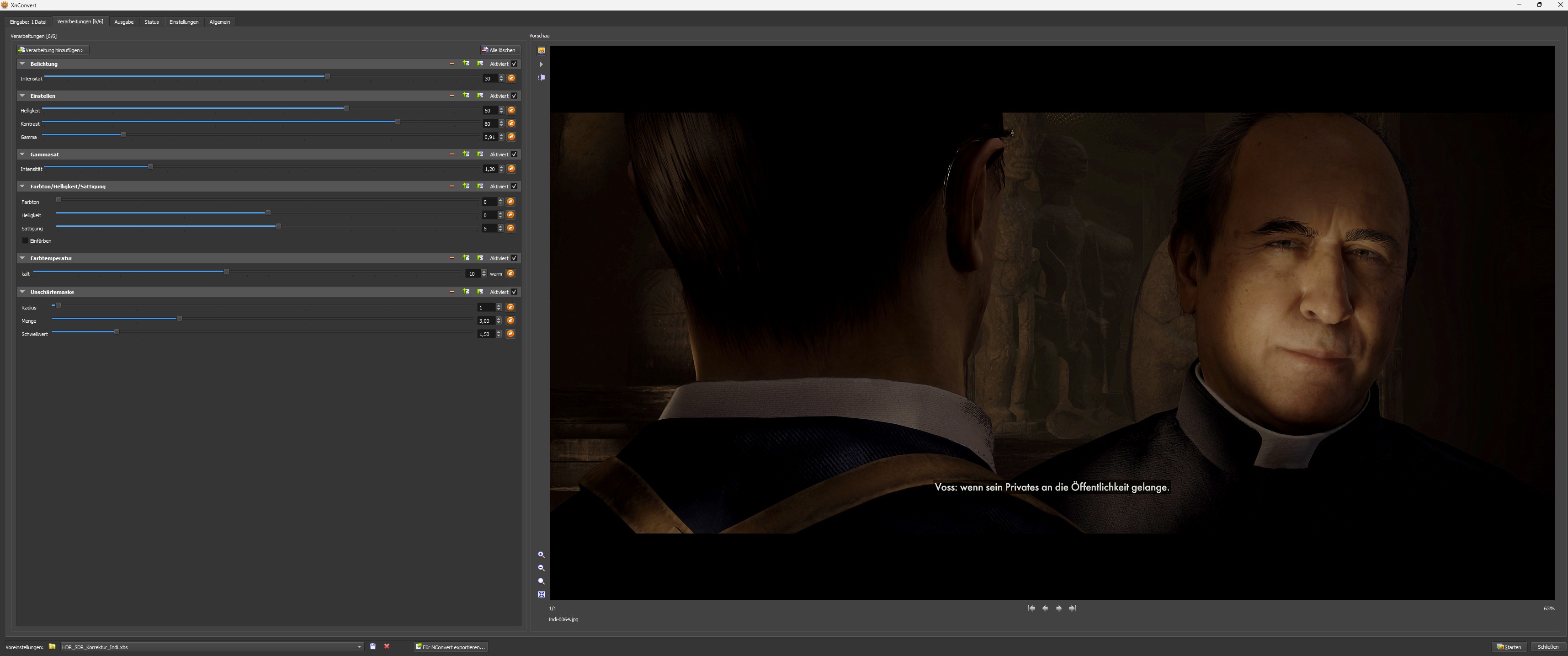
Task: Collapse the Farbtemperatur section
Action: [22, 258]
